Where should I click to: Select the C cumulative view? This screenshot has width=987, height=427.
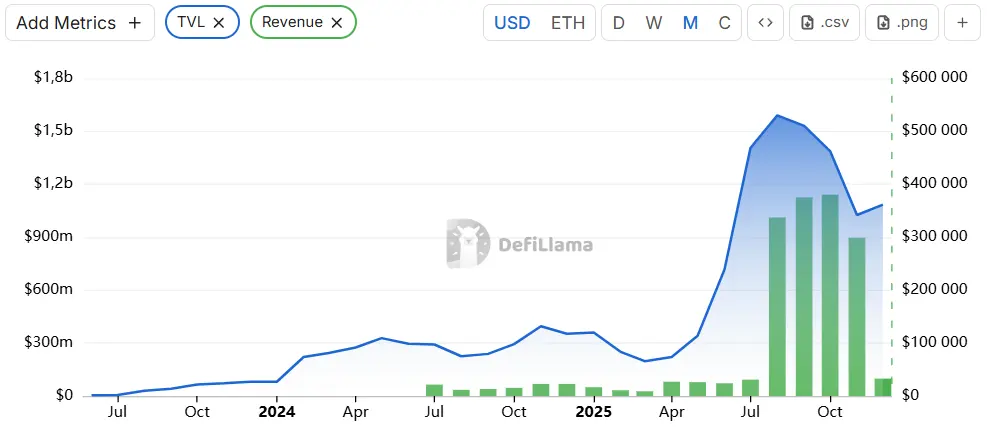tap(725, 23)
